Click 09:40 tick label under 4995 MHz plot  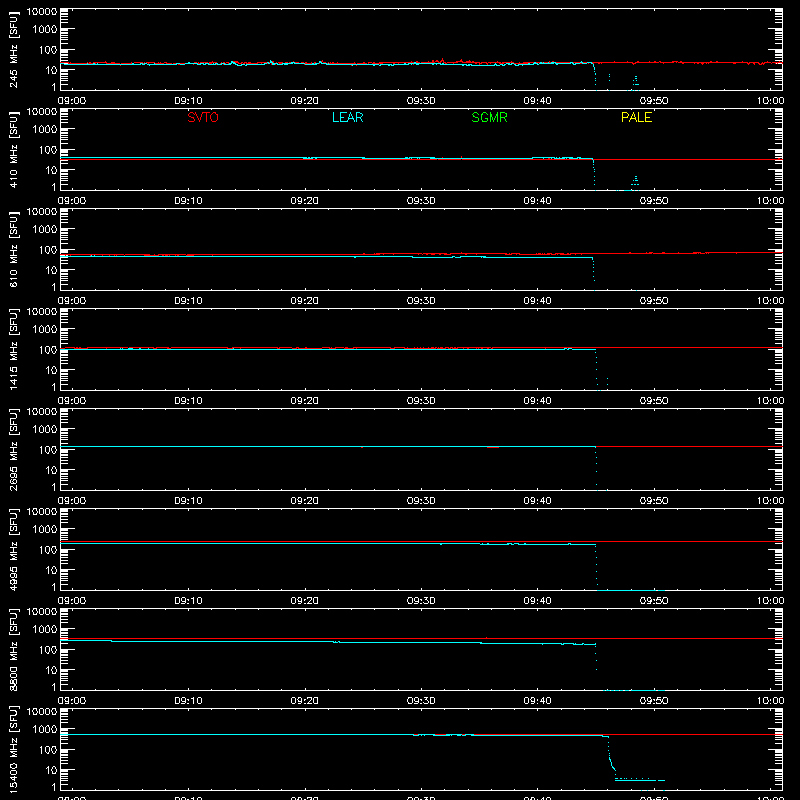(x=537, y=601)
